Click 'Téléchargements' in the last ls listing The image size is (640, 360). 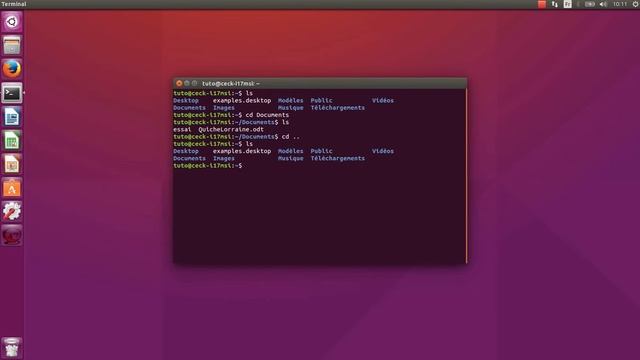338,158
